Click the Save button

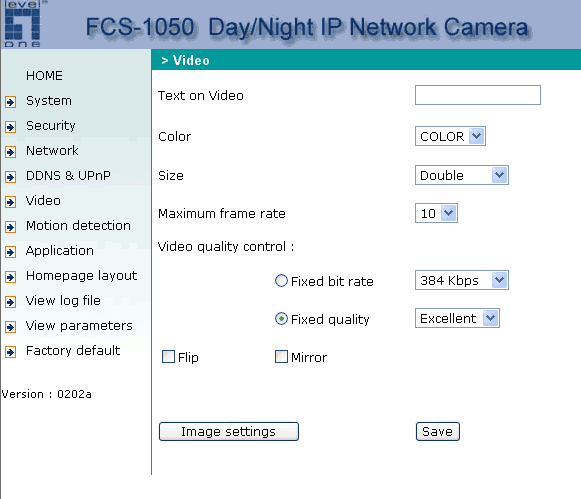(x=438, y=432)
